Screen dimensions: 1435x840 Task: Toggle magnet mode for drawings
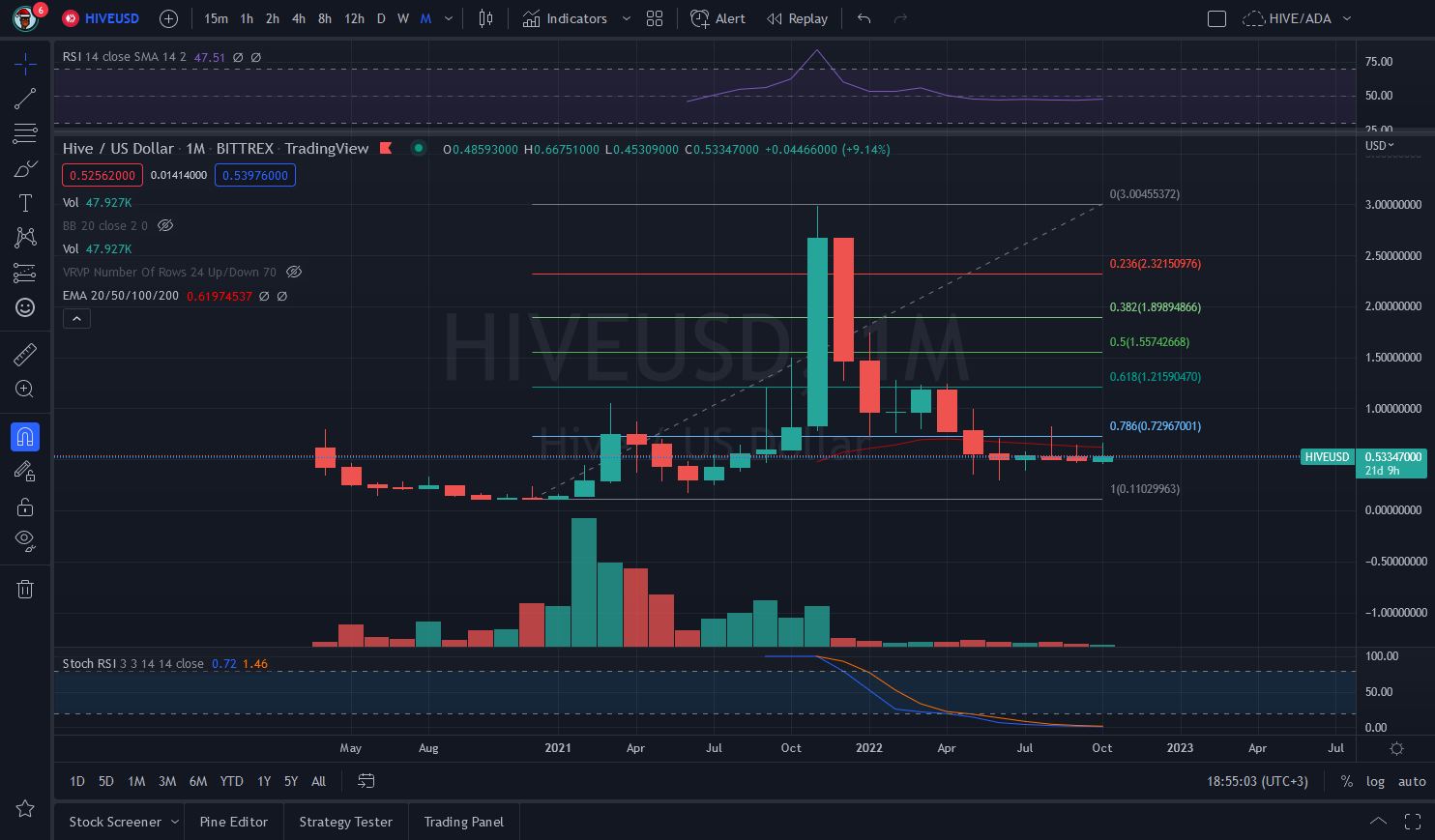tap(25, 437)
